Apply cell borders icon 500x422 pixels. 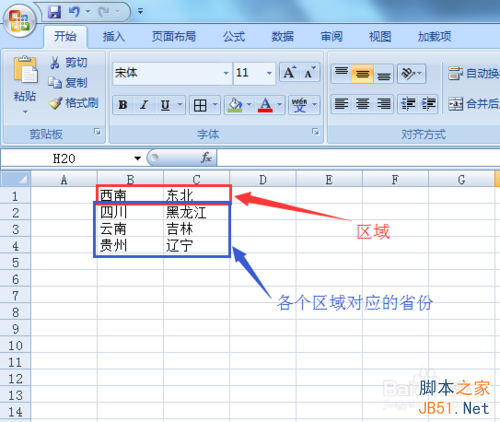200,106
